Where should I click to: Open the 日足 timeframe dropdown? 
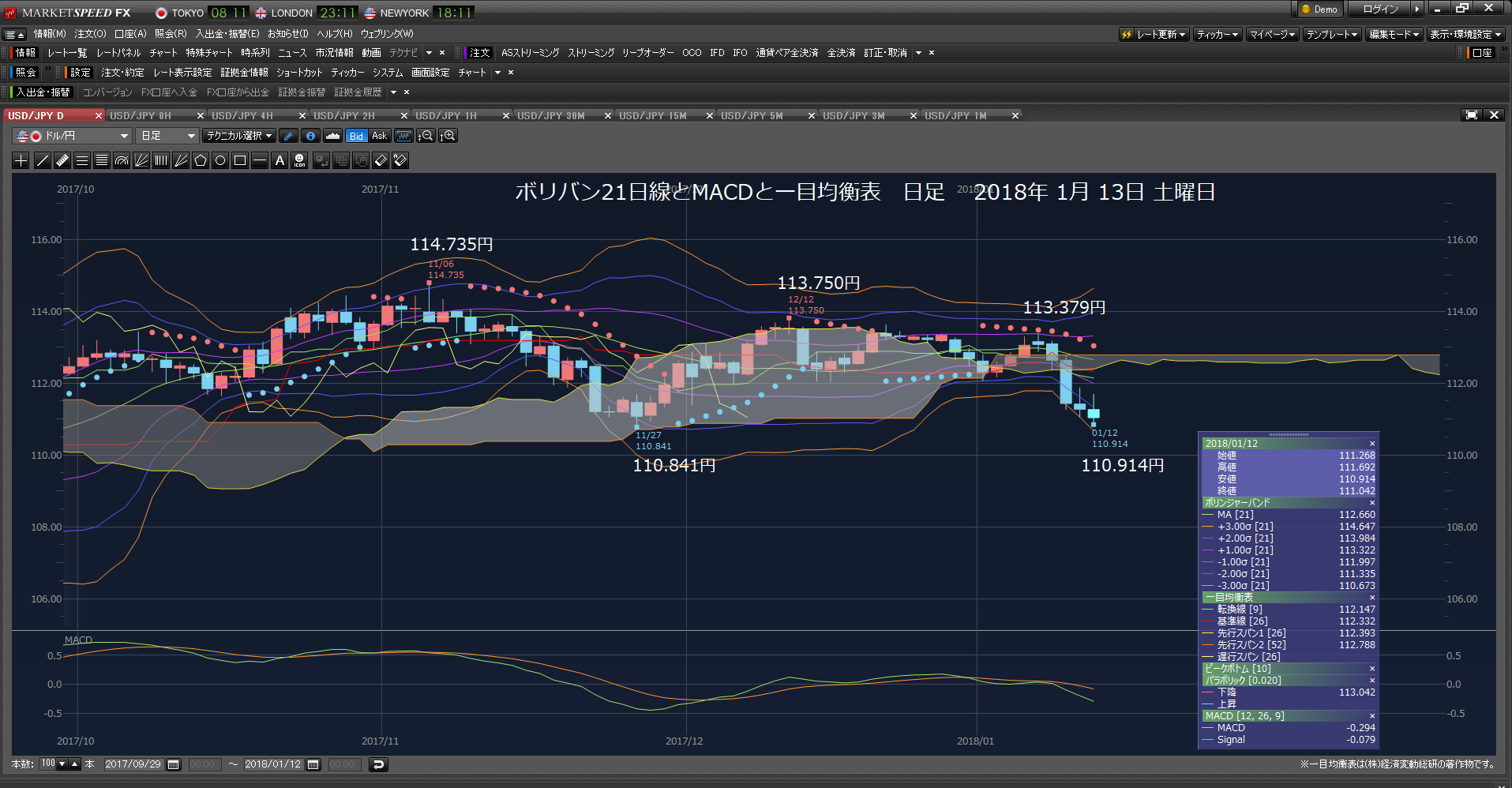(x=167, y=136)
